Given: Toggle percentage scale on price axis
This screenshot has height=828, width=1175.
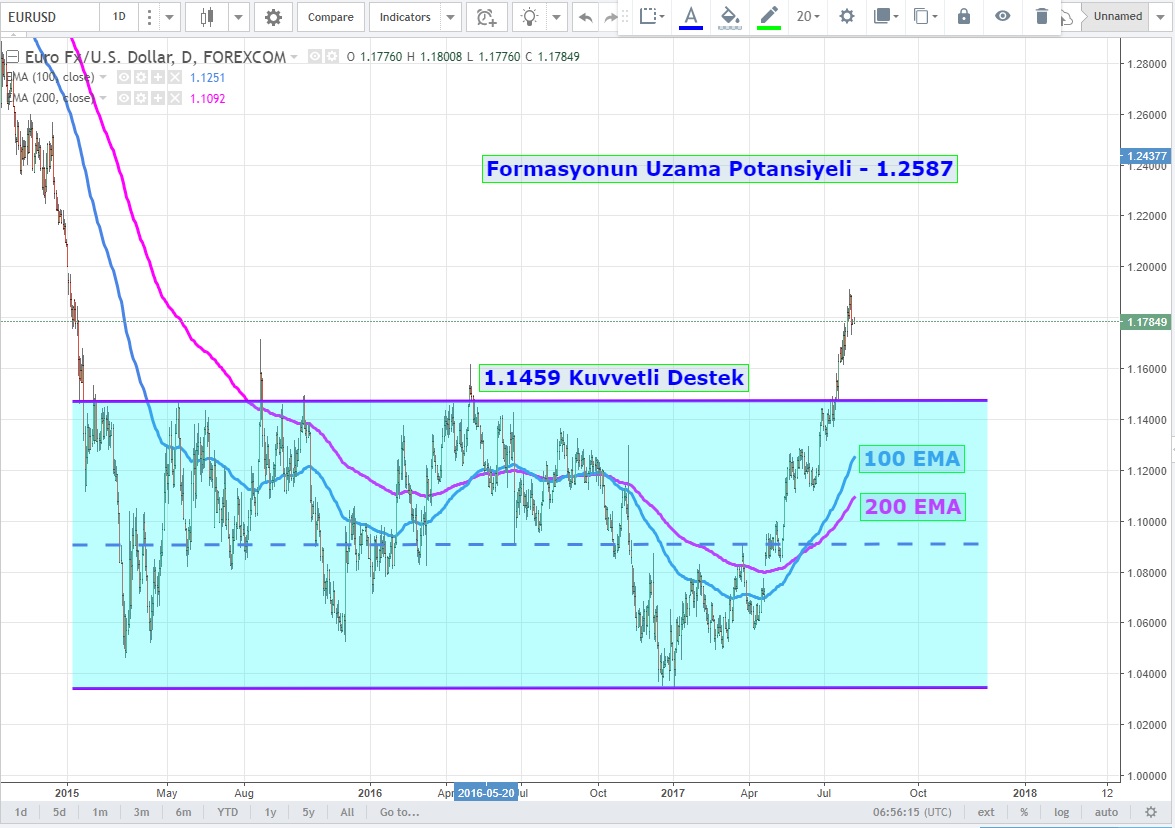Looking at the screenshot, I should click(x=1024, y=812).
